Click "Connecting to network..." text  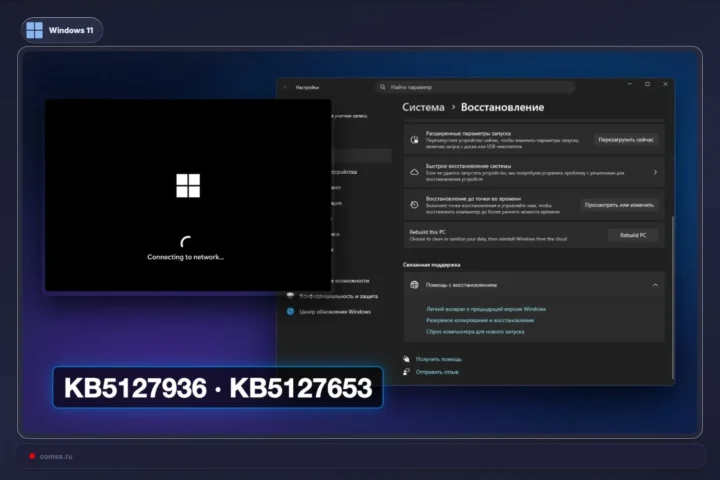pos(186,257)
